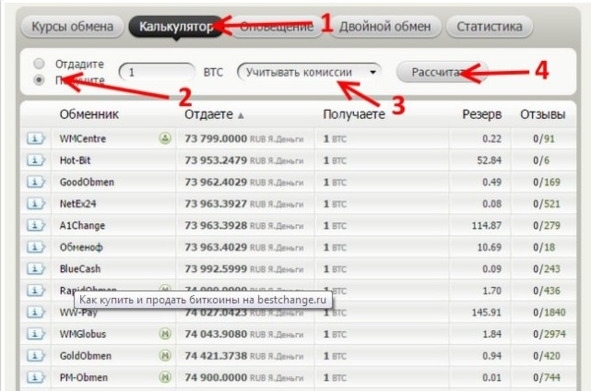
Task: Open reviews 0/2974 for WMGlobus
Action: click(549, 334)
